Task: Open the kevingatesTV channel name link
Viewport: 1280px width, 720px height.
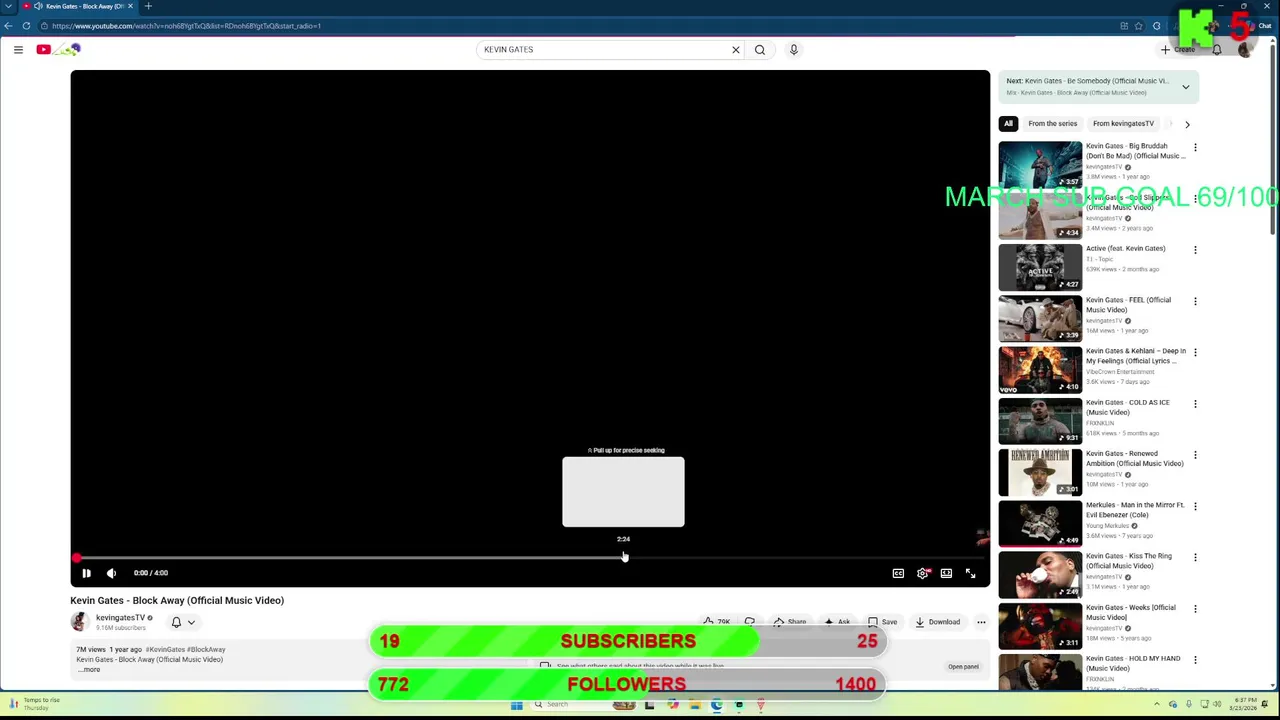Action: pos(120,618)
